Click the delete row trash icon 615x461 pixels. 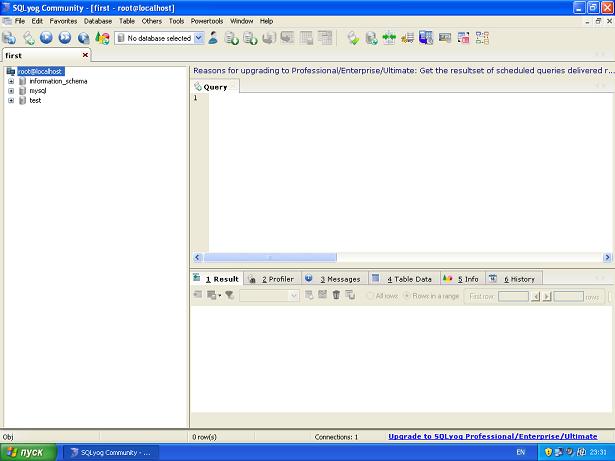336,295
